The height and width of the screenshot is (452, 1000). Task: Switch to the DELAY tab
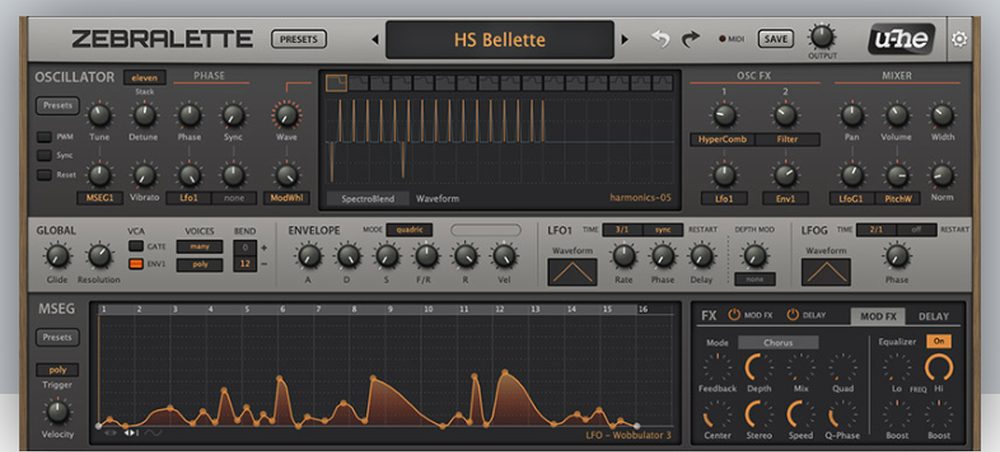pos(933,316)
